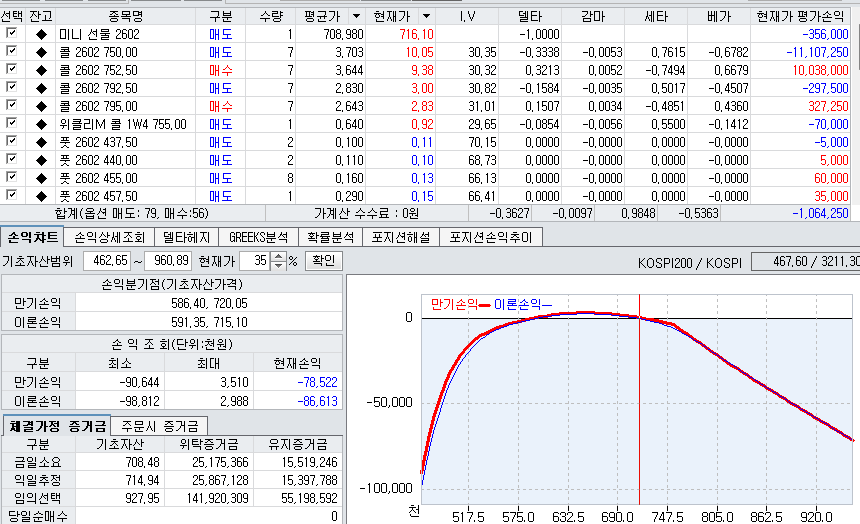Viewport: 860px width, 524px height.
Task: Select the 체결가정 증거금 tab
Action: pos(56,426)
